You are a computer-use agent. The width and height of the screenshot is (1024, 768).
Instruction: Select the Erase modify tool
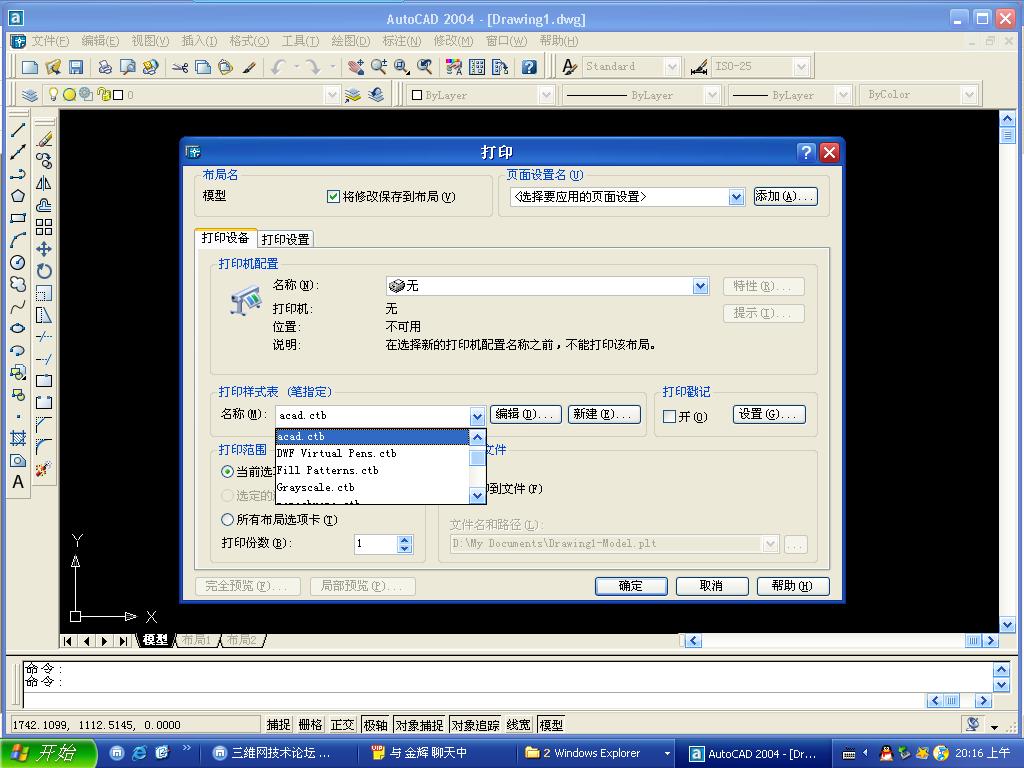pyautogui.click(x=44, y=139)
